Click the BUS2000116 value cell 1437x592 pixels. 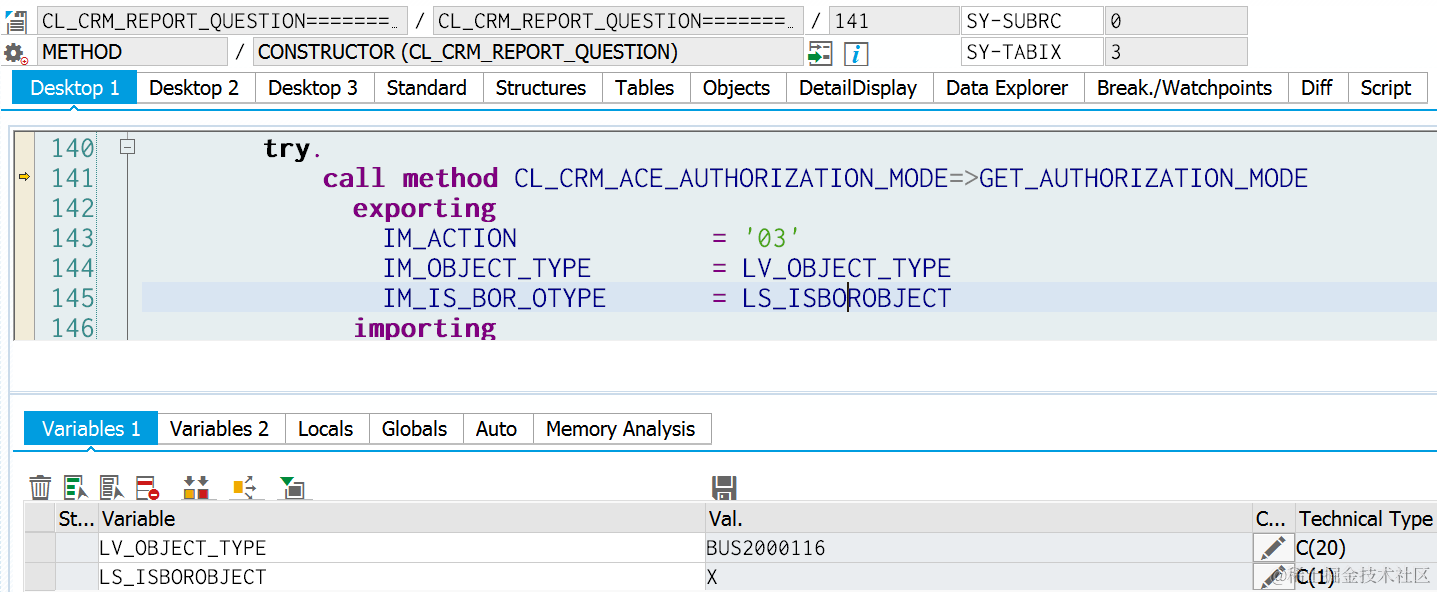979,548
